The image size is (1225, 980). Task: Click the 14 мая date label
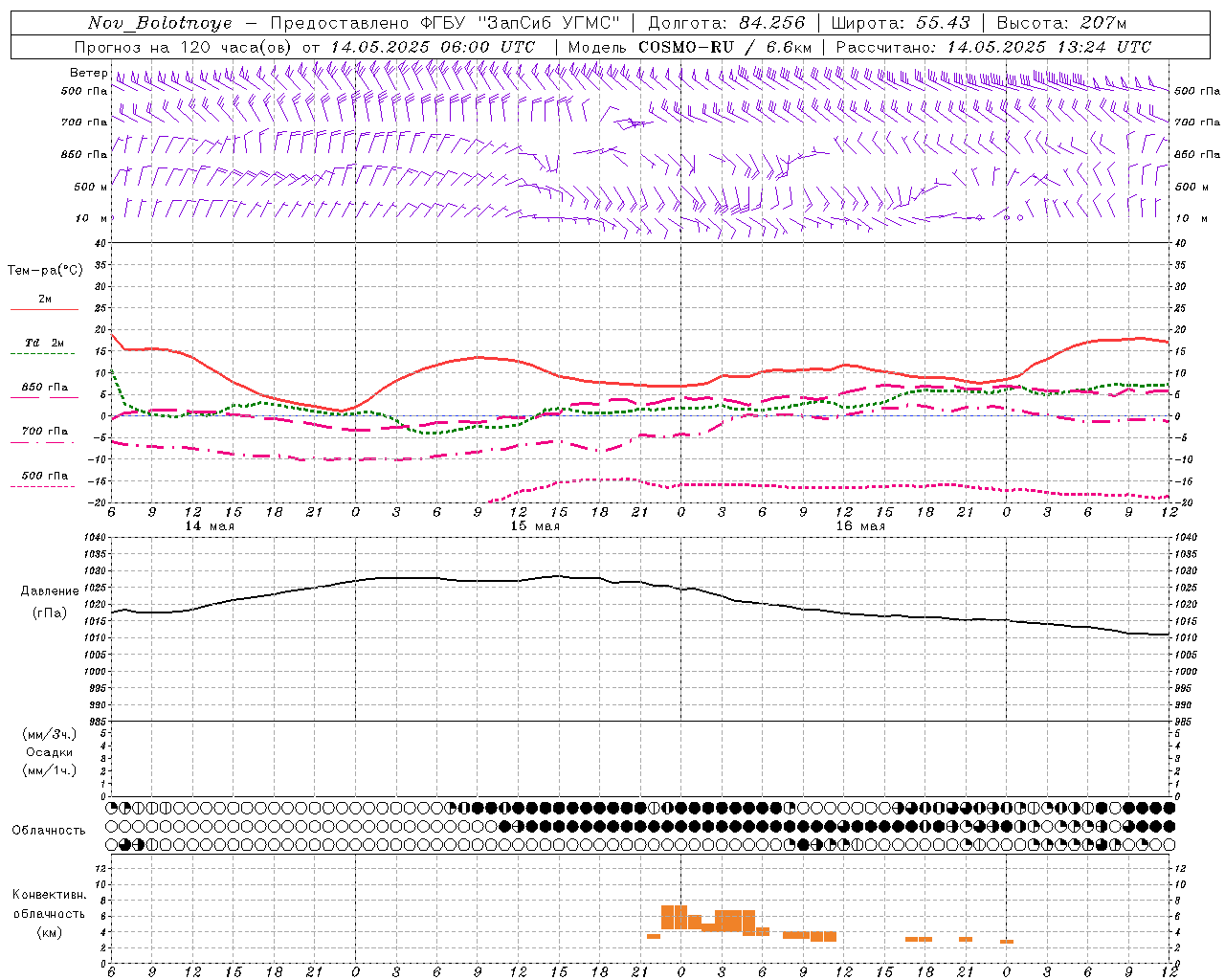(x=210, y=526)
